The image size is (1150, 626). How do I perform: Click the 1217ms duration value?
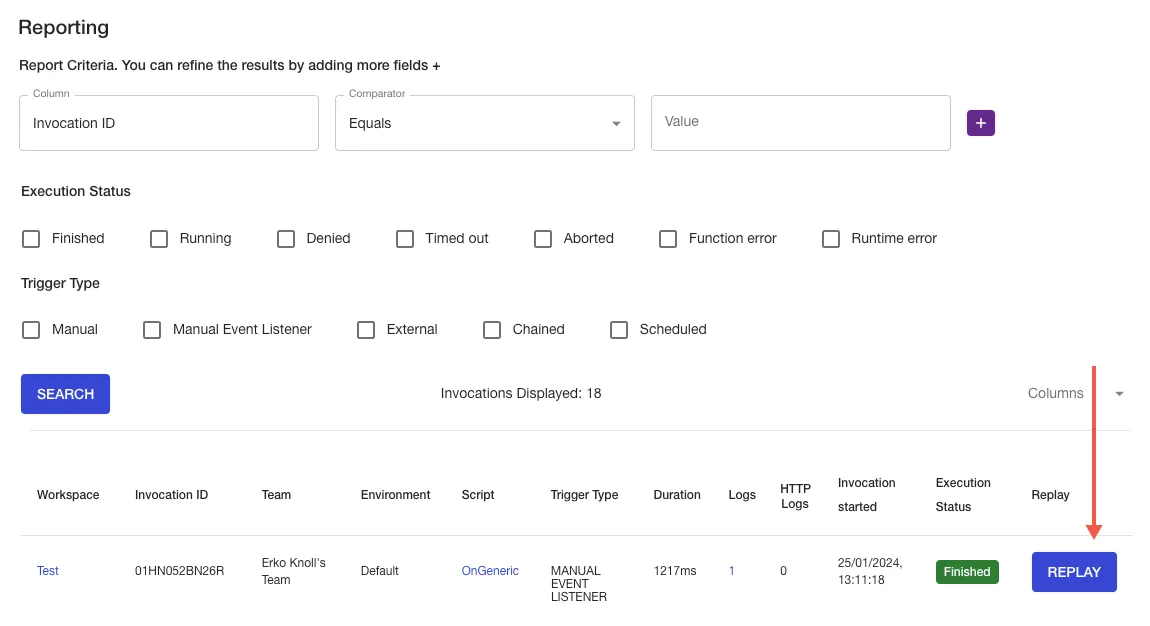pyautogui.click(x=675, y=571)
